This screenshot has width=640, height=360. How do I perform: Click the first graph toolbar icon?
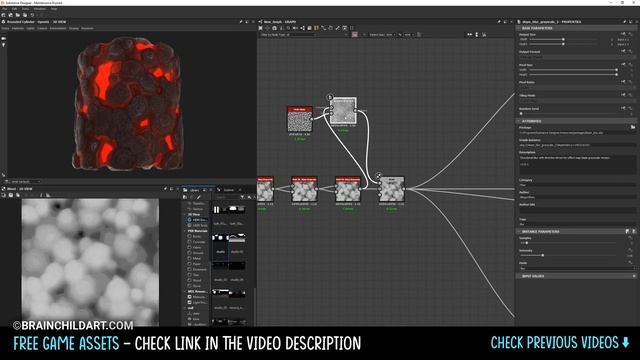[x=260, y=28]
